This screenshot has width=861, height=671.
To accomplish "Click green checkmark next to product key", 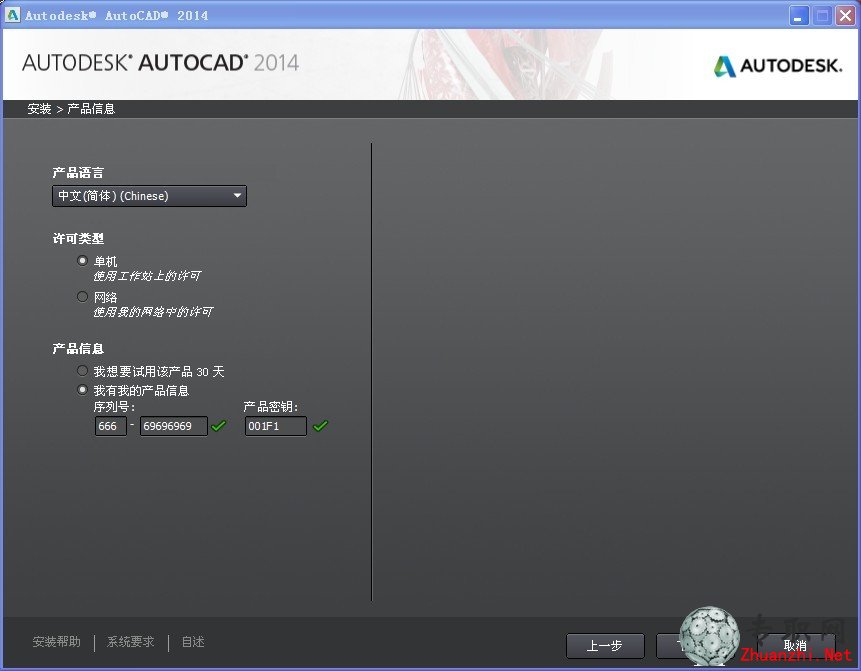I will (320, 426).
